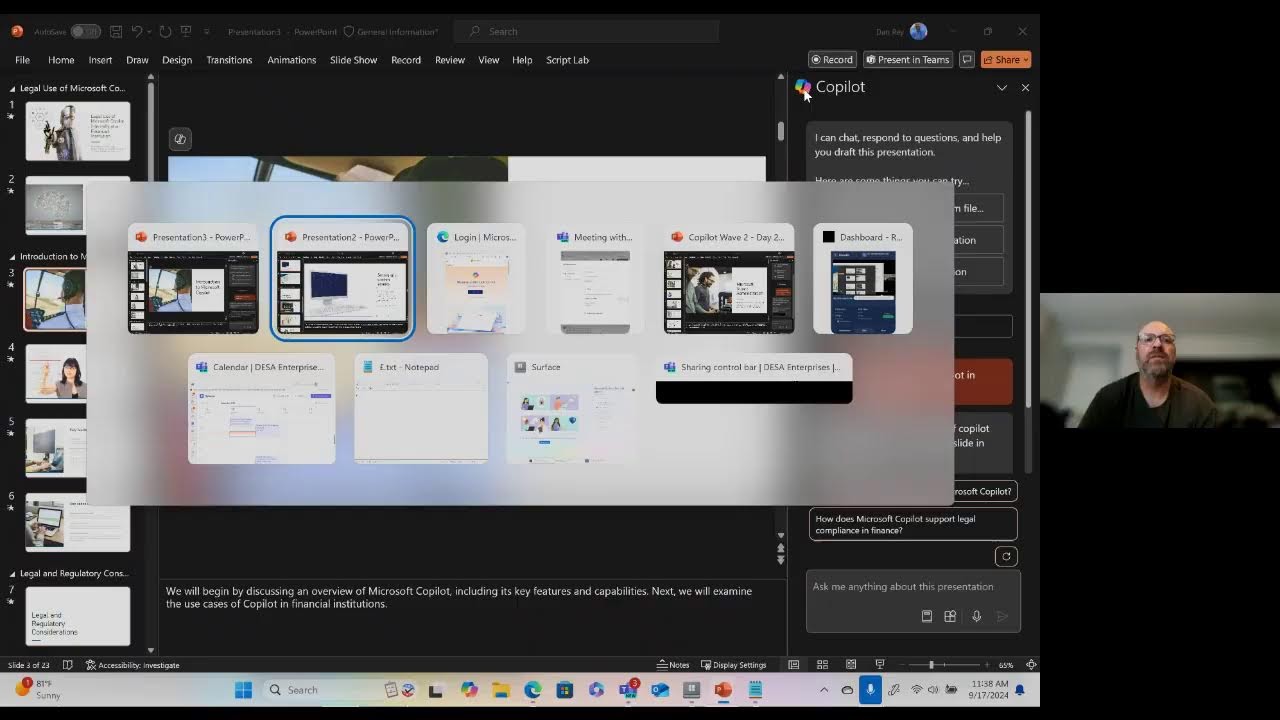Open Copilot prompt guide book icon

927,616
